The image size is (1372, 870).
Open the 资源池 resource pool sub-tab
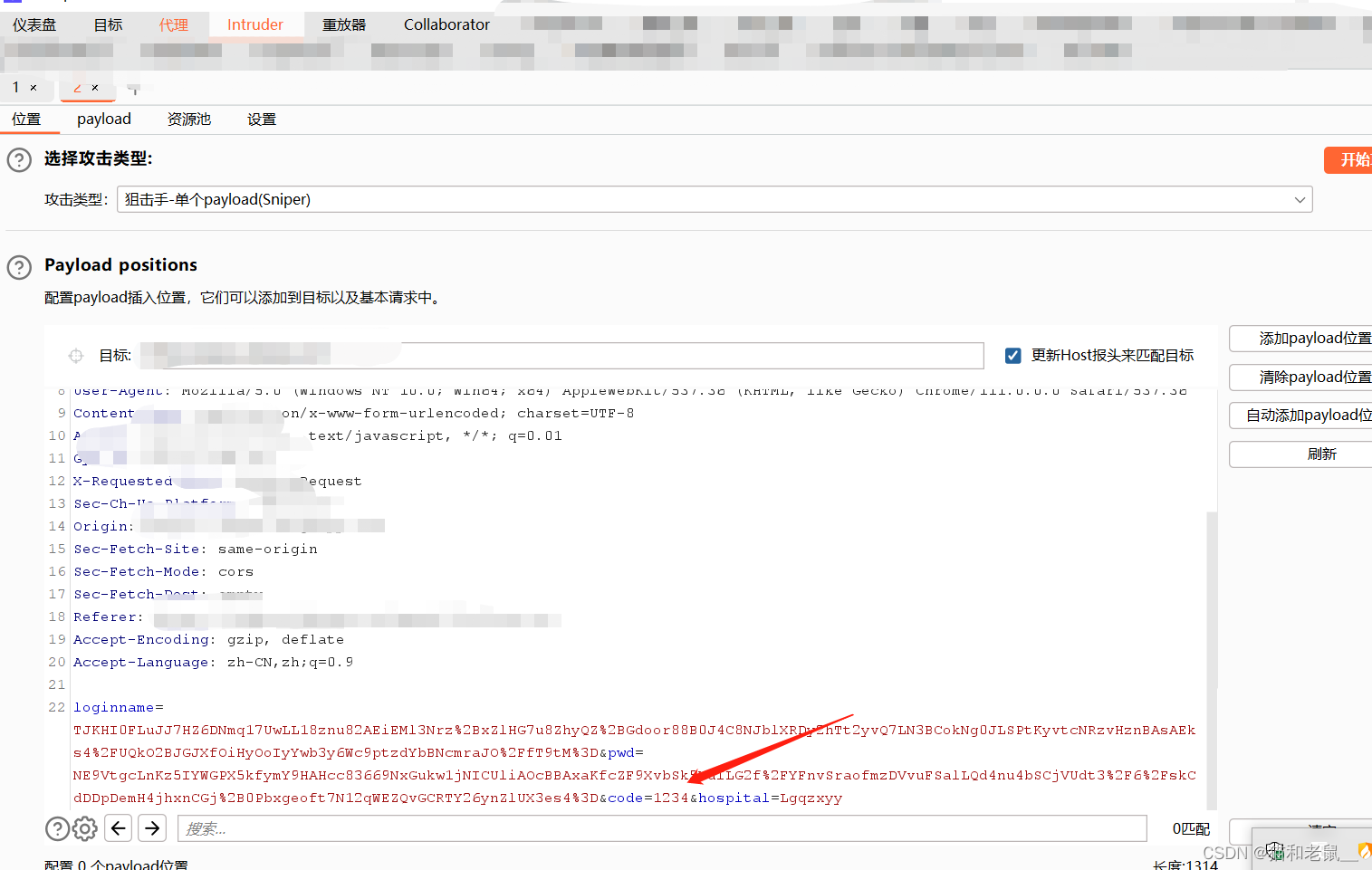189,119
